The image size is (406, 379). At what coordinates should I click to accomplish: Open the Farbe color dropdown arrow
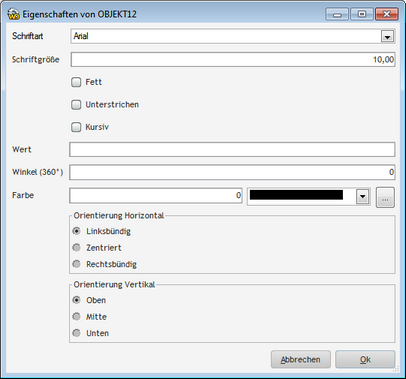click(362, 196)
